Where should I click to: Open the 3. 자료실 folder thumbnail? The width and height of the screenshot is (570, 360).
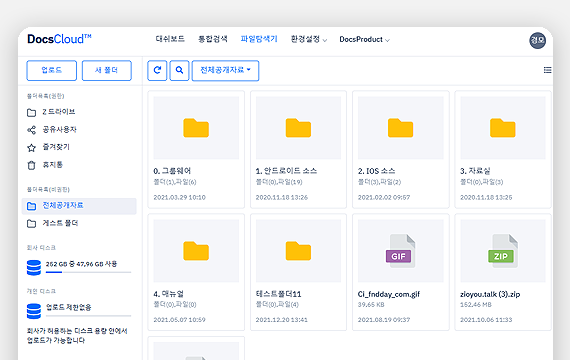(503, 128)
